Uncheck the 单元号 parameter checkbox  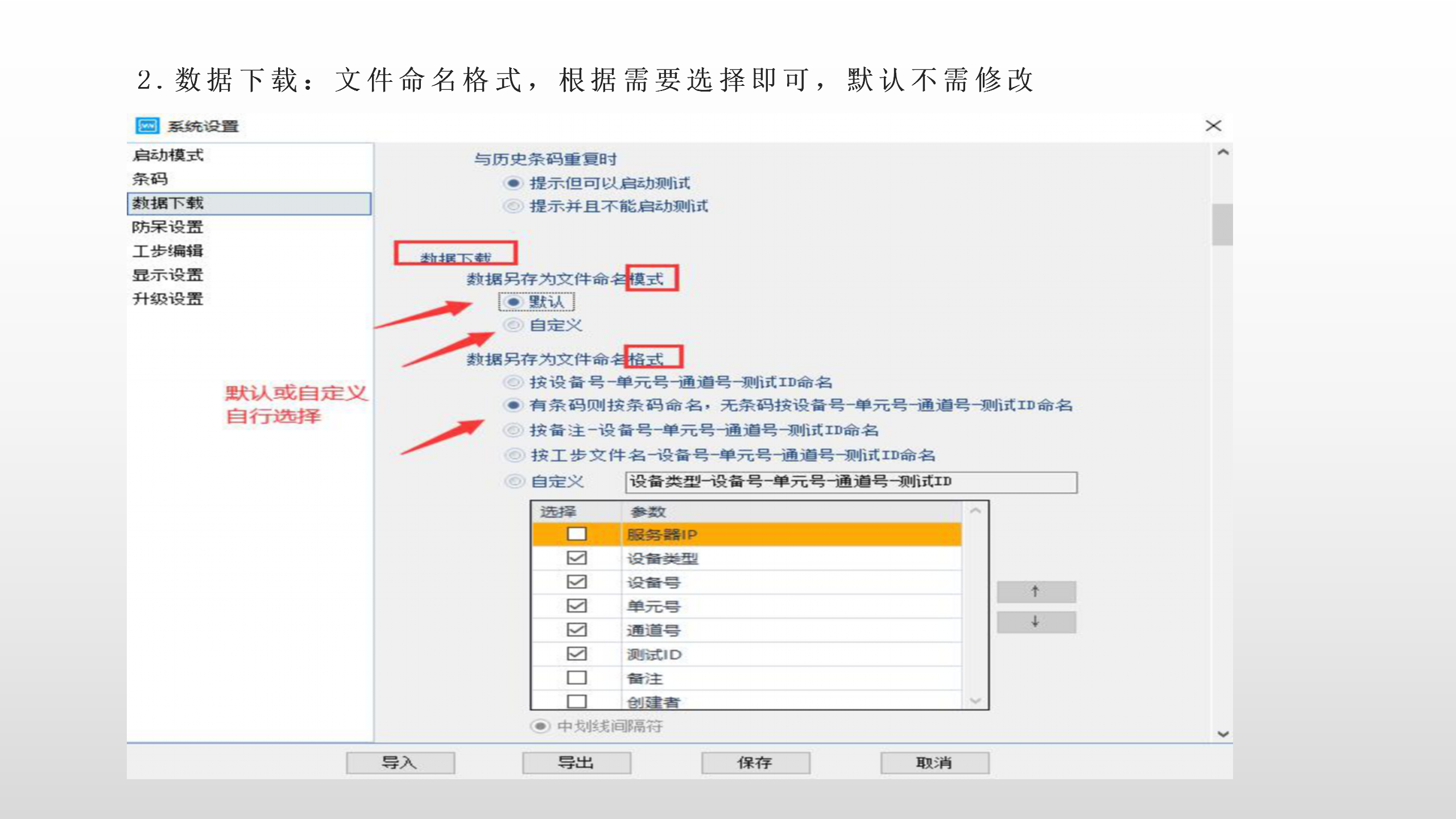click(x=576, y=606)
